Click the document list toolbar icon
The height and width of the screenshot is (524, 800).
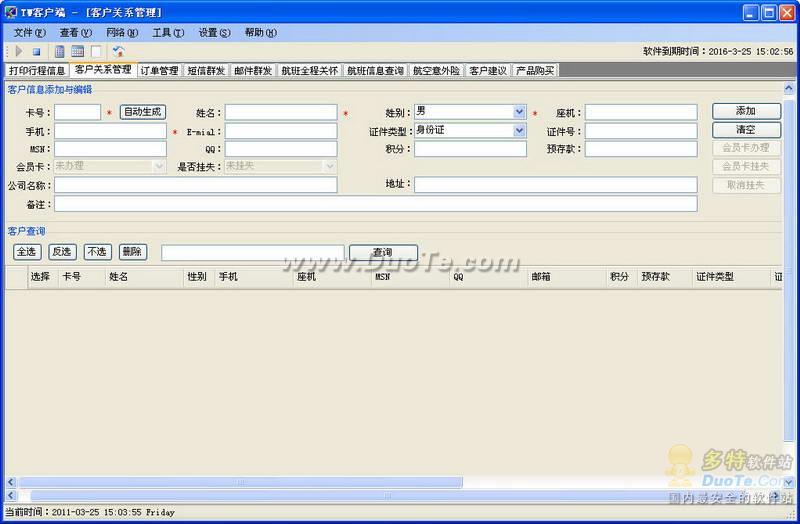pos(59,51)
